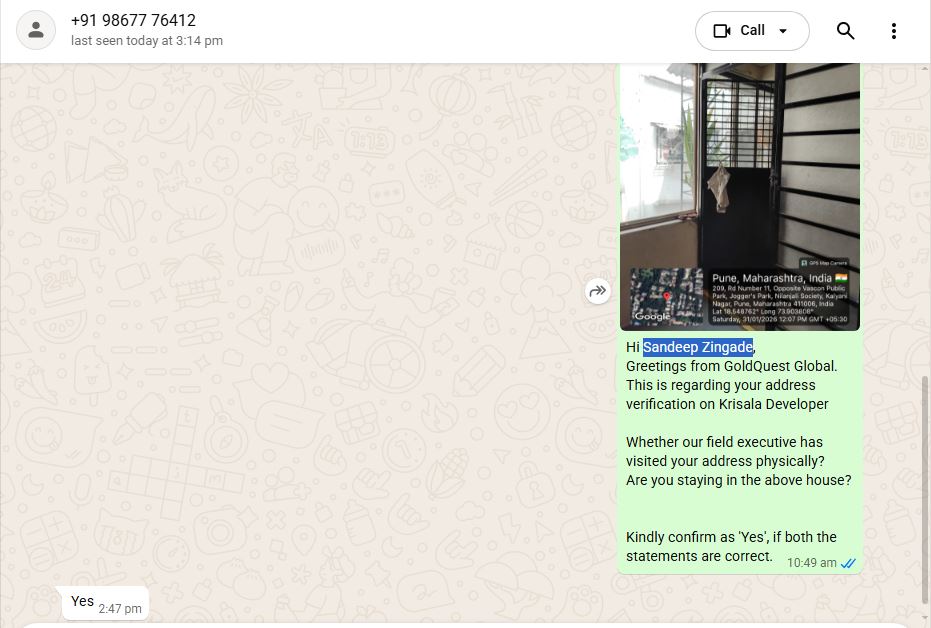931x628 pixels.
Task: Click the video camera Call icon
Action: (x=721, y=31)
